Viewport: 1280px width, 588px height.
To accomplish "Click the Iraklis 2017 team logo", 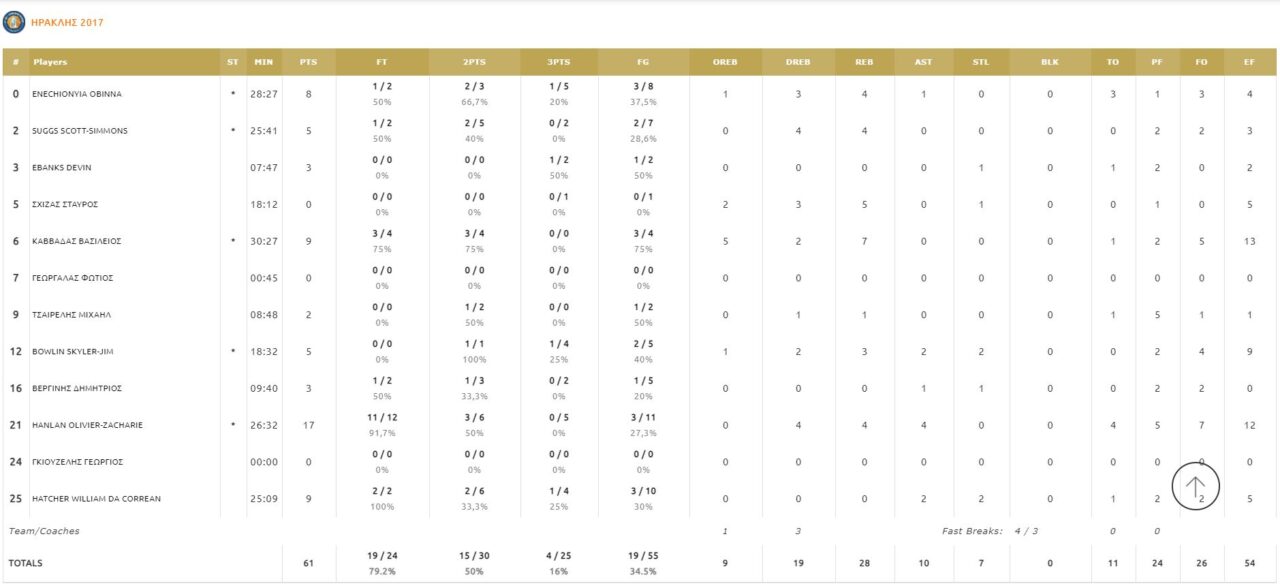I will pos(14,21).
